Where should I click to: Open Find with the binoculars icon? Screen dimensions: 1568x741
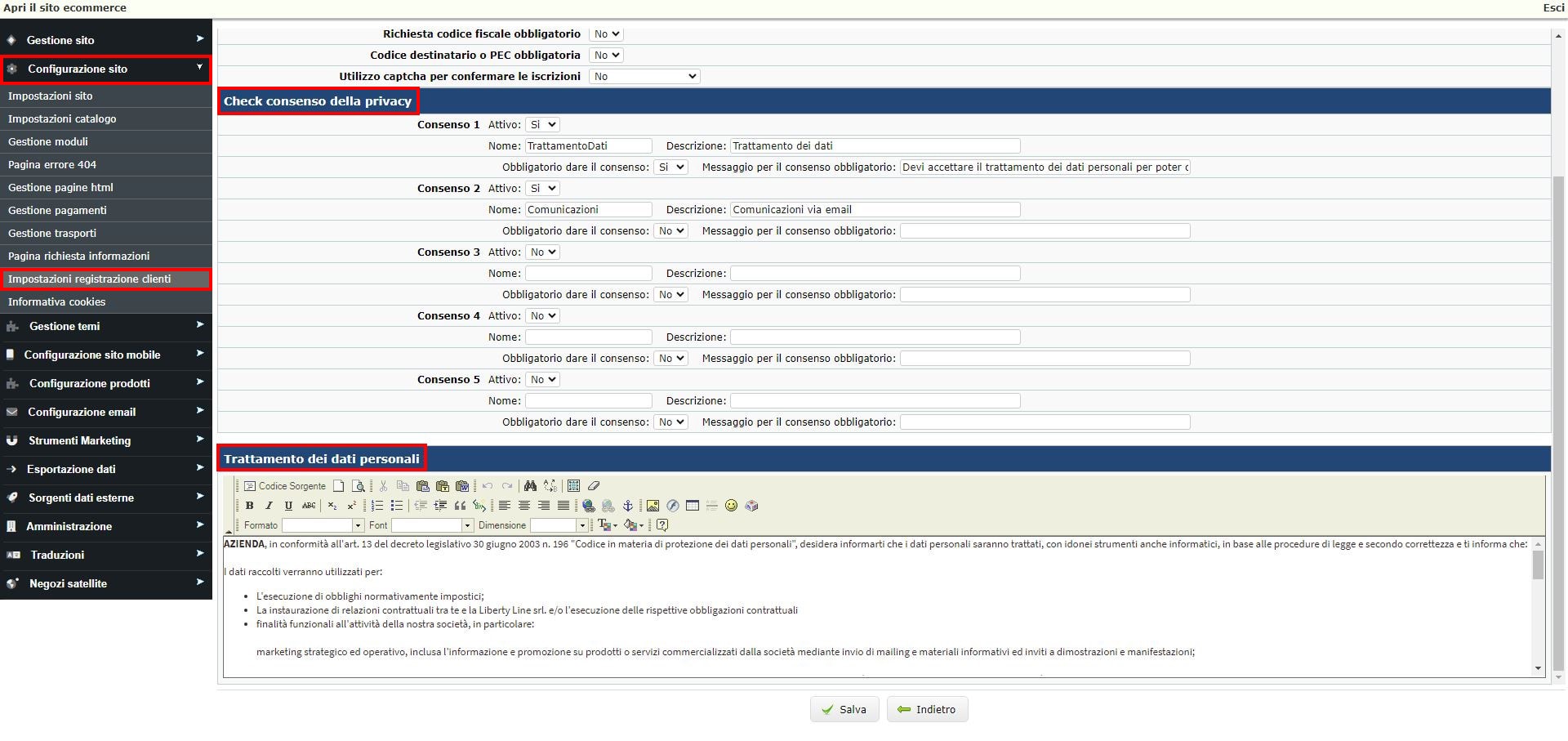530,486
